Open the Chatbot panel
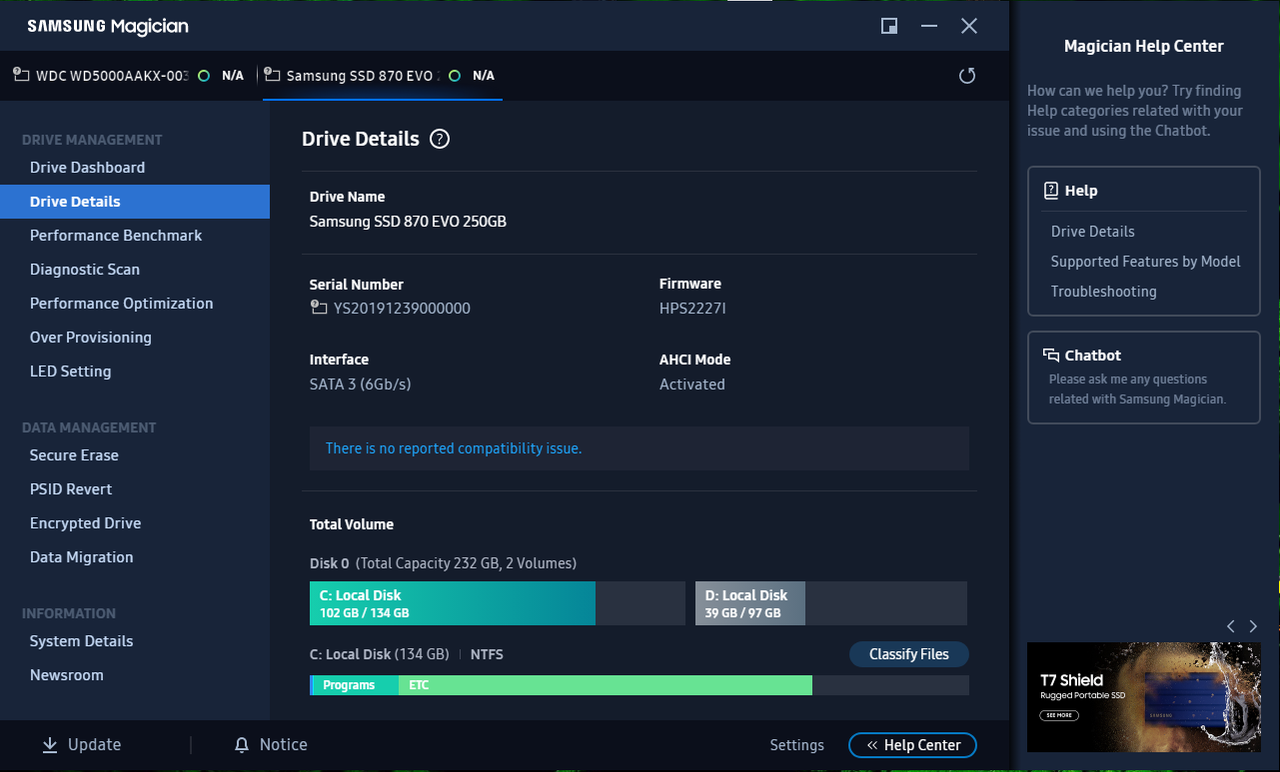Viewport: 1280px width, 772px height. pos(1144,378)
